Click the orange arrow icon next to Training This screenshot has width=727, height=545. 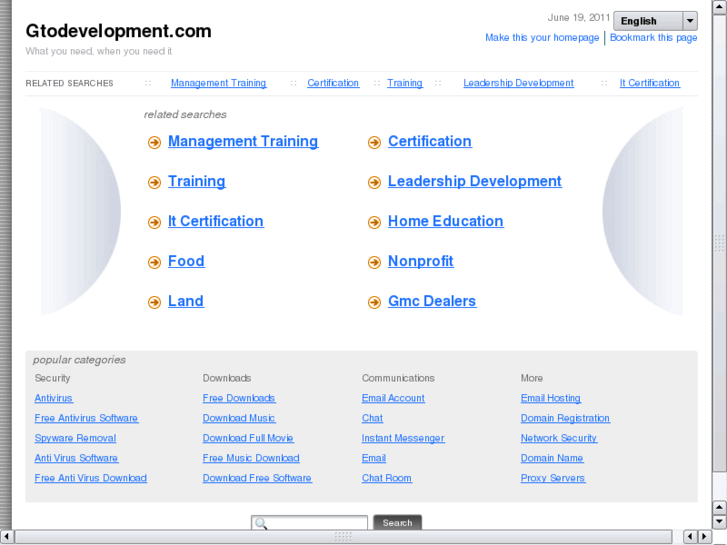pyautogui.click(x=154, y=182)
